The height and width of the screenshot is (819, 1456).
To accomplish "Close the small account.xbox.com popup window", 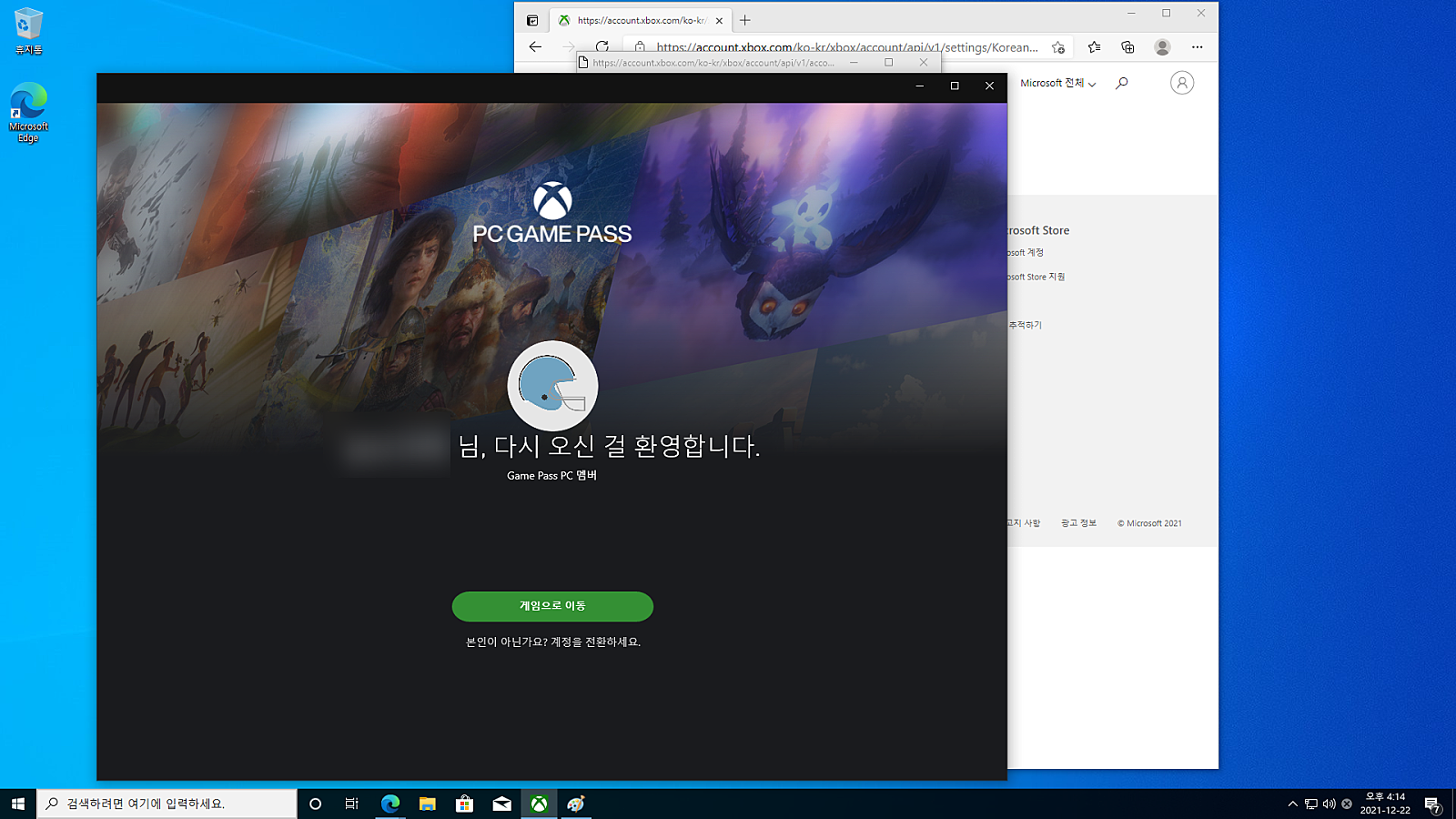I will point(924,63).
